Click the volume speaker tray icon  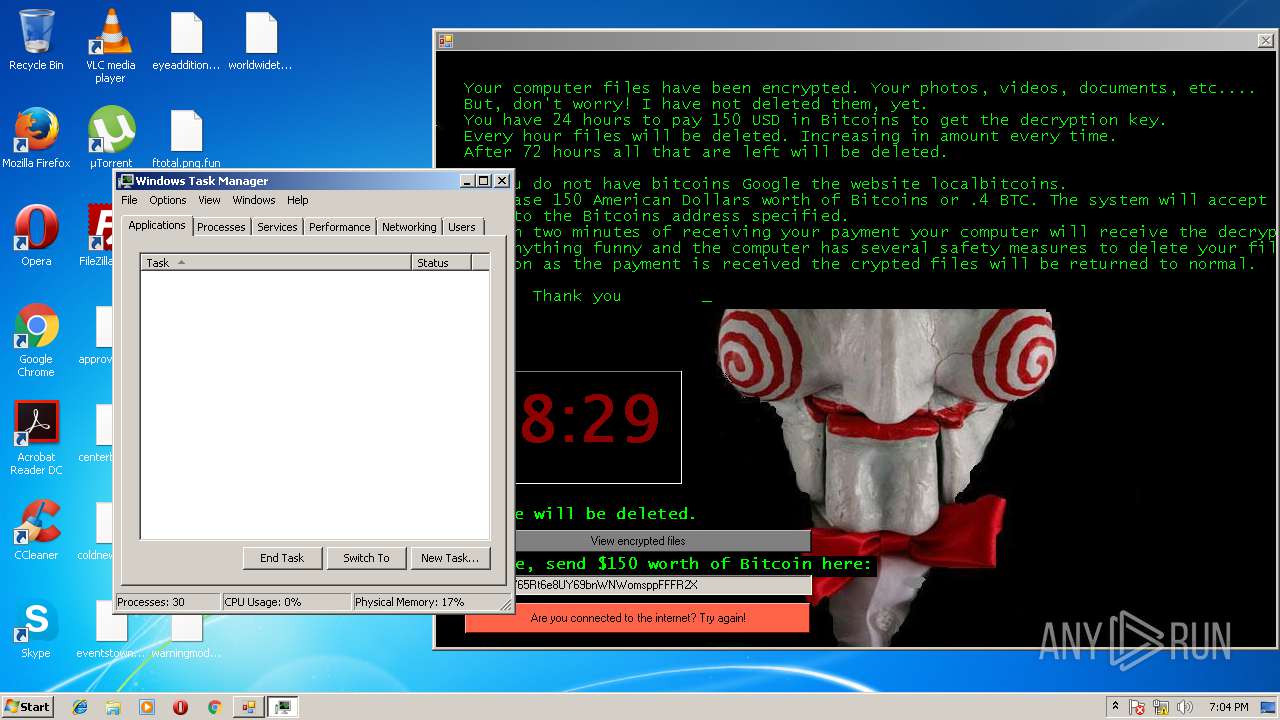pyautogui.click(x=1186, y=707)
